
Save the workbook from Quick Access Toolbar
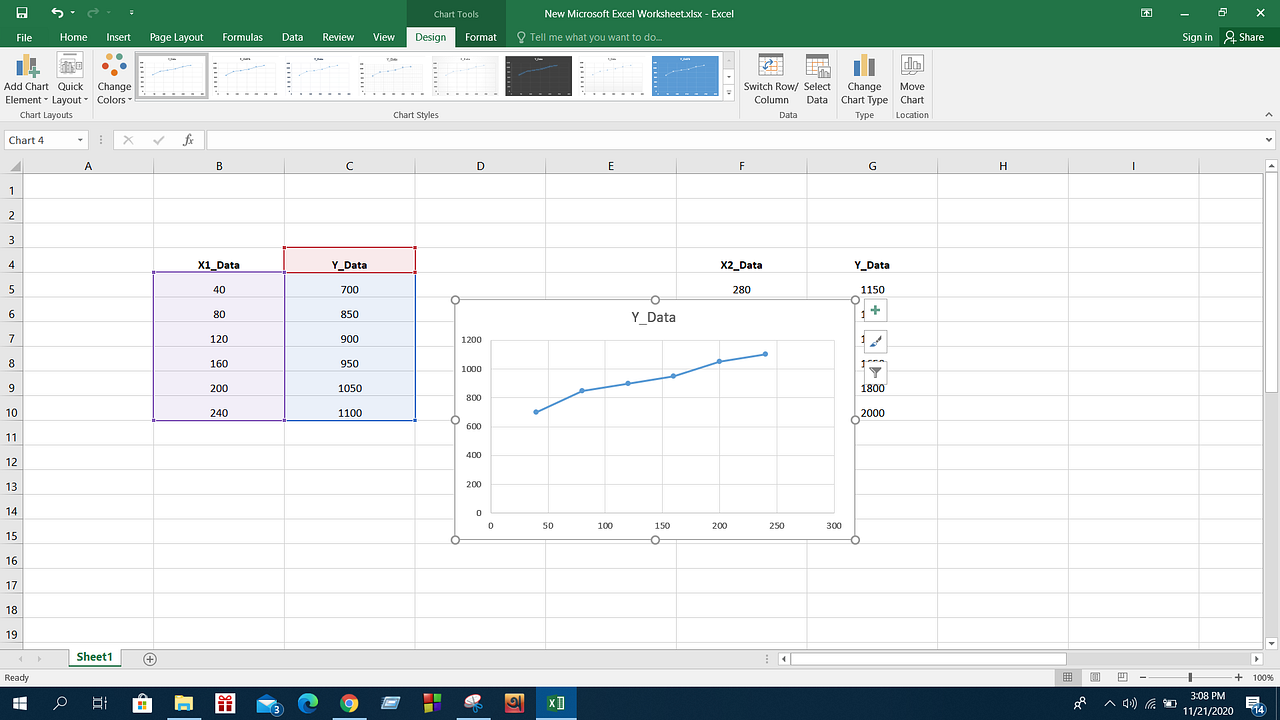point(22,13)
